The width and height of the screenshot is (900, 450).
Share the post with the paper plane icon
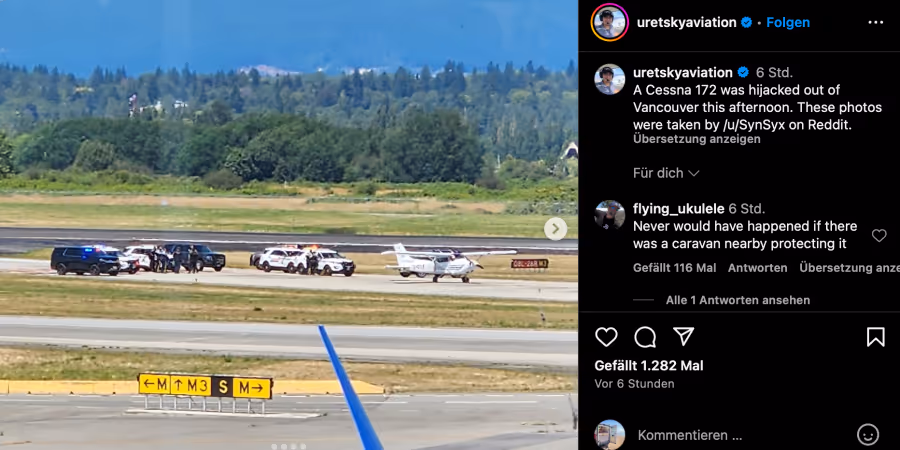(x=684, y=336)
